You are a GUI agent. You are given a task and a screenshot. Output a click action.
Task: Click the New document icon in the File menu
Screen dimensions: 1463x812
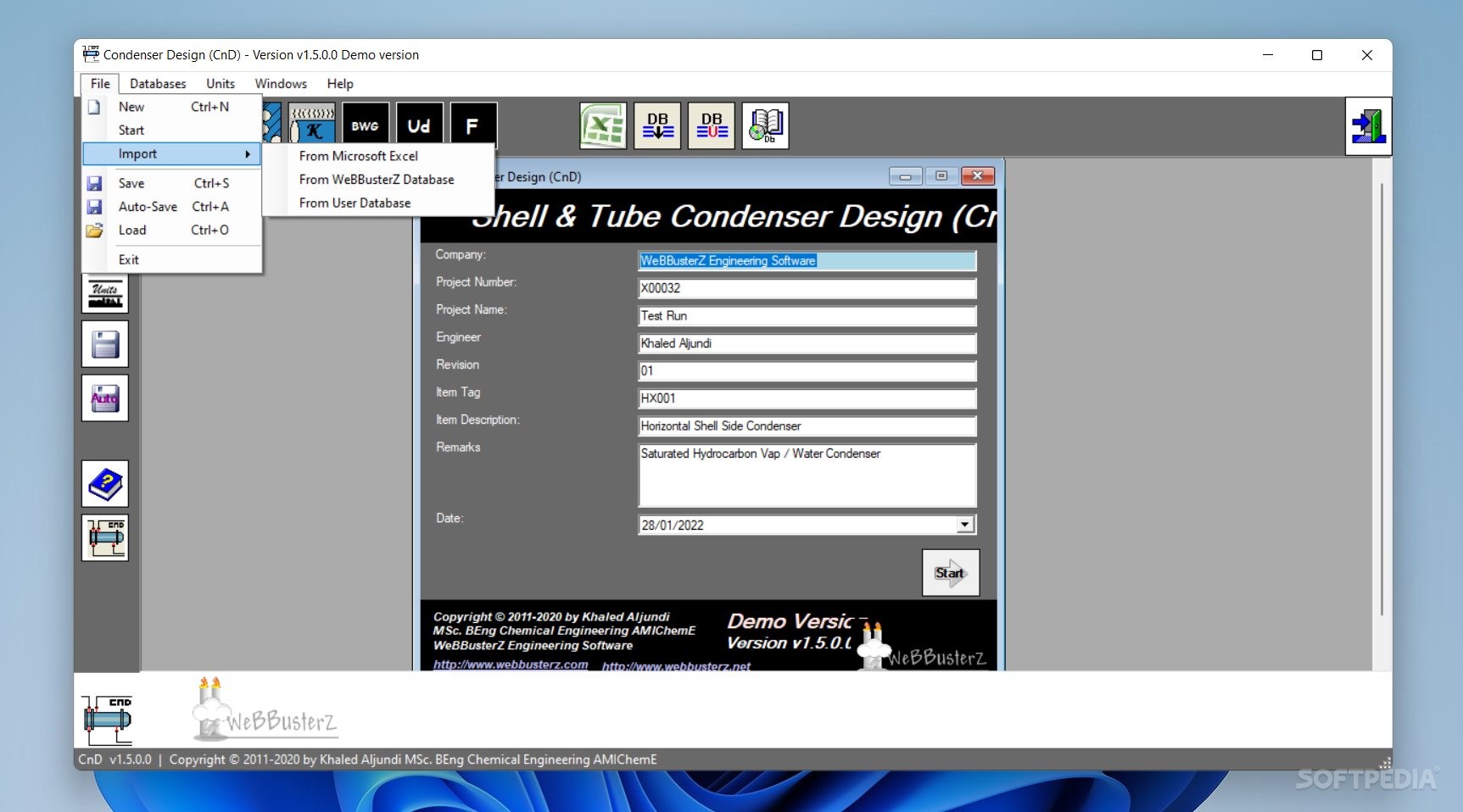[94, 107]
